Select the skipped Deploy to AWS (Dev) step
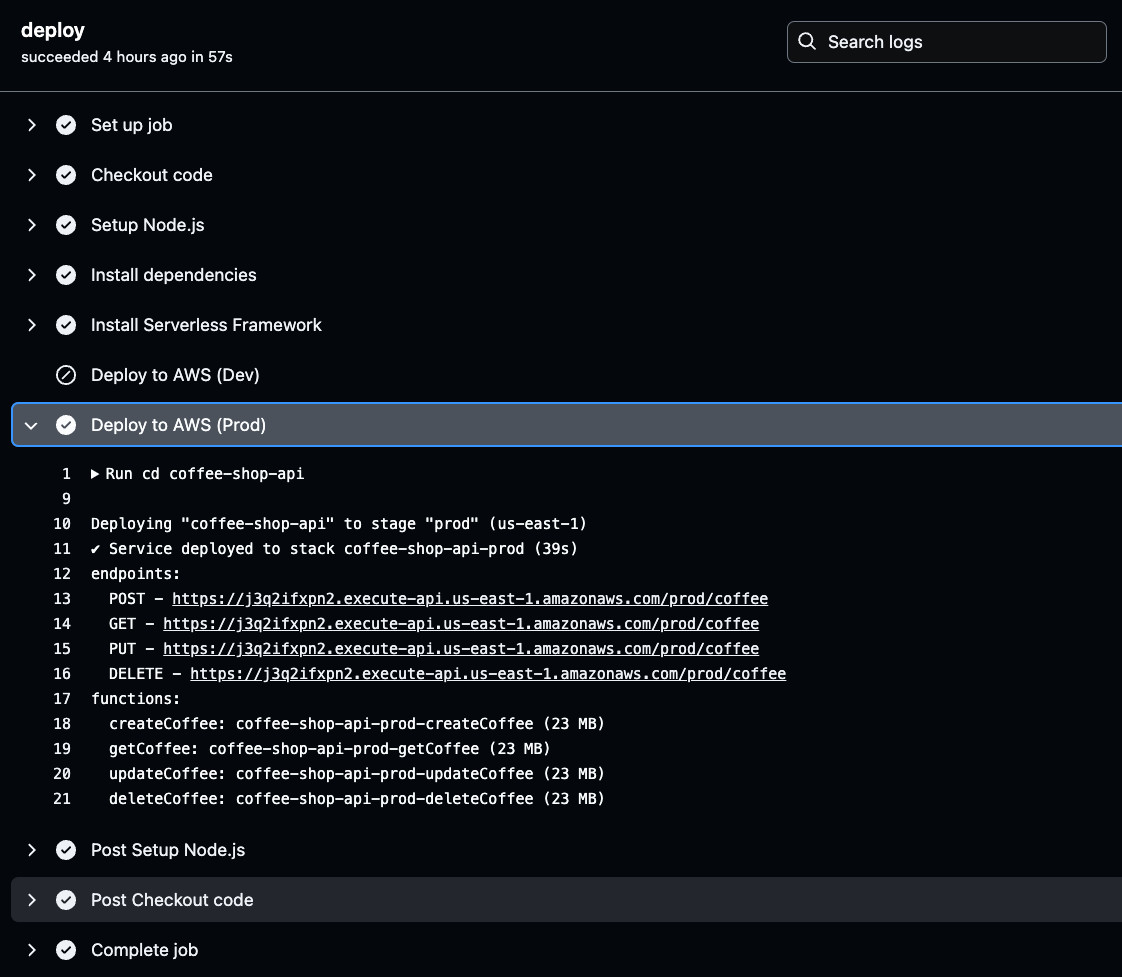The width and height of the screenshot is (1122, 977). tap(175, 375)
